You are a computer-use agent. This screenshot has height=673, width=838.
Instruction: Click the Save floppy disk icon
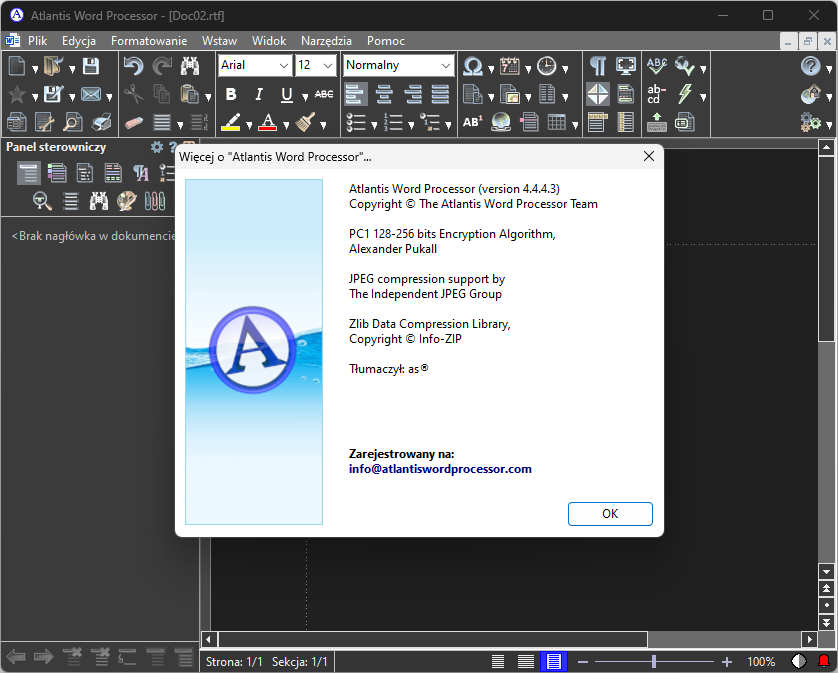(x=91, y=66)
